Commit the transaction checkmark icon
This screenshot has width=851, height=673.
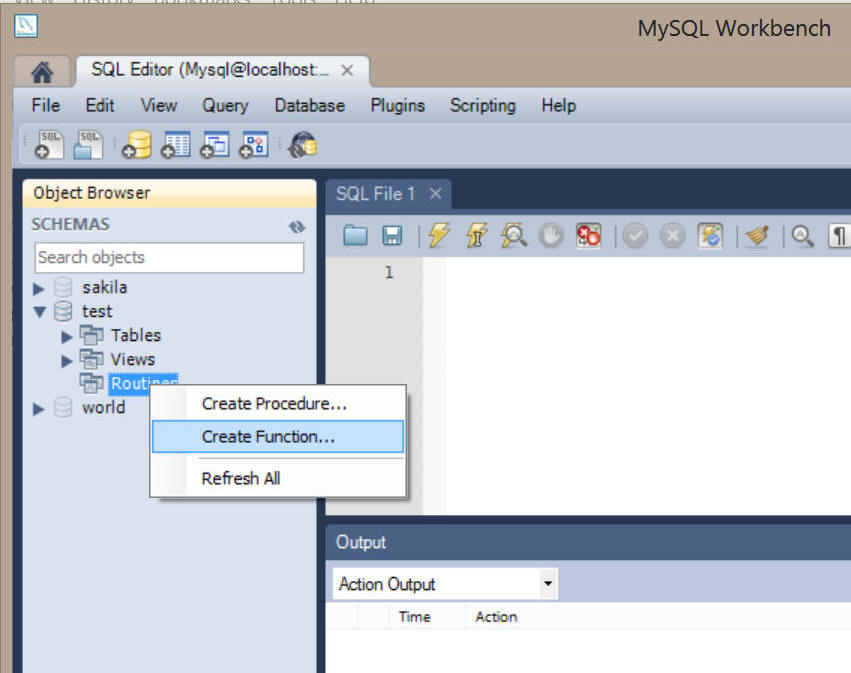[635, 236]
